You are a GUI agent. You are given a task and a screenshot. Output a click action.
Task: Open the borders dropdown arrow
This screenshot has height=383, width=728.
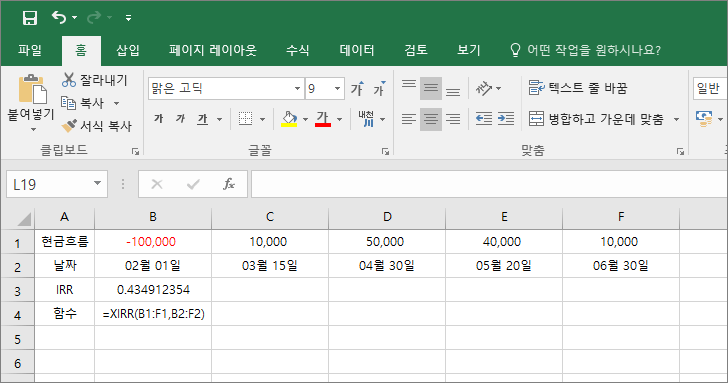pos(262,119)
